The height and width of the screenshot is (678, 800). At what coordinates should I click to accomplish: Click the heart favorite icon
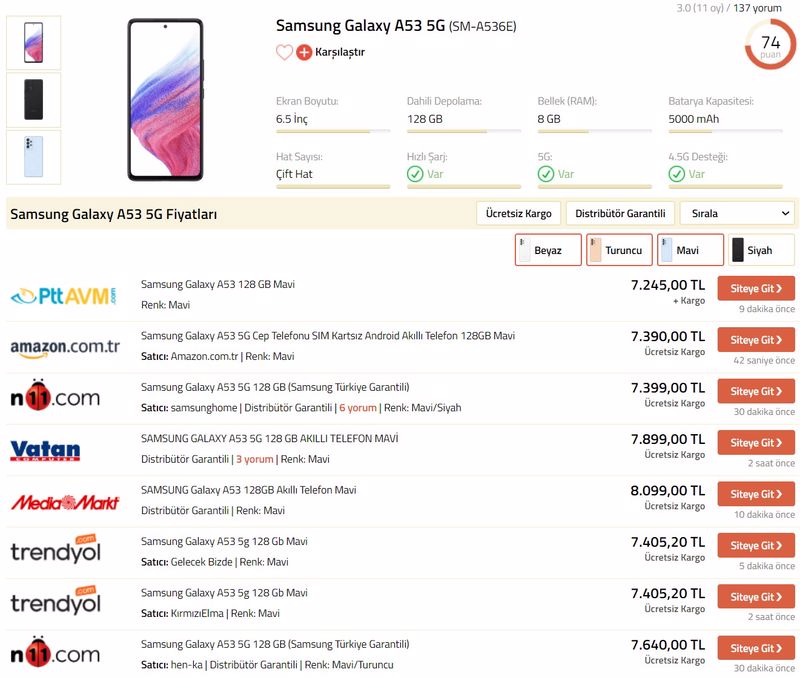coord(284,52)
